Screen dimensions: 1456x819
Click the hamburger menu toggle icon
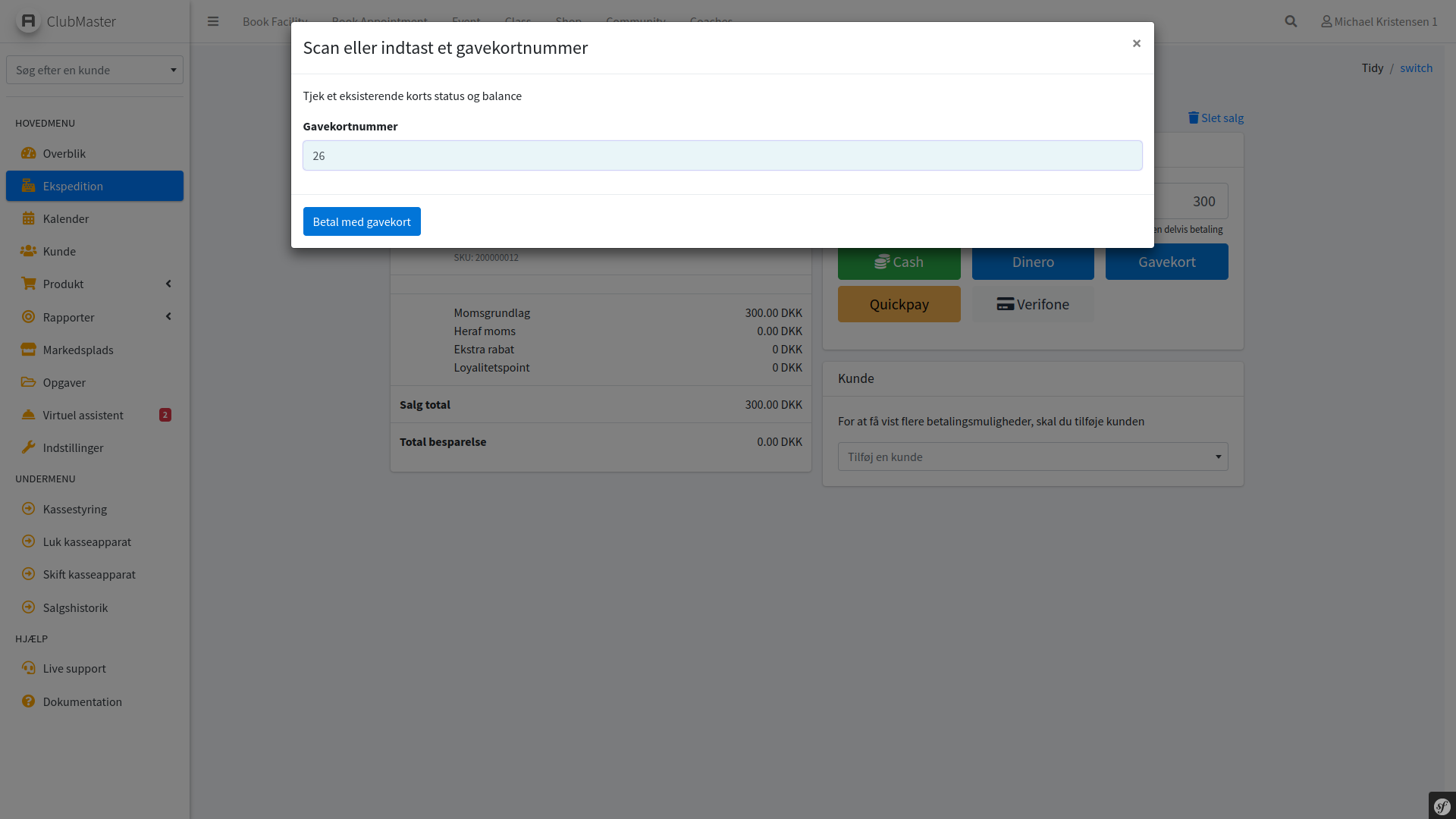coord(213,21)
